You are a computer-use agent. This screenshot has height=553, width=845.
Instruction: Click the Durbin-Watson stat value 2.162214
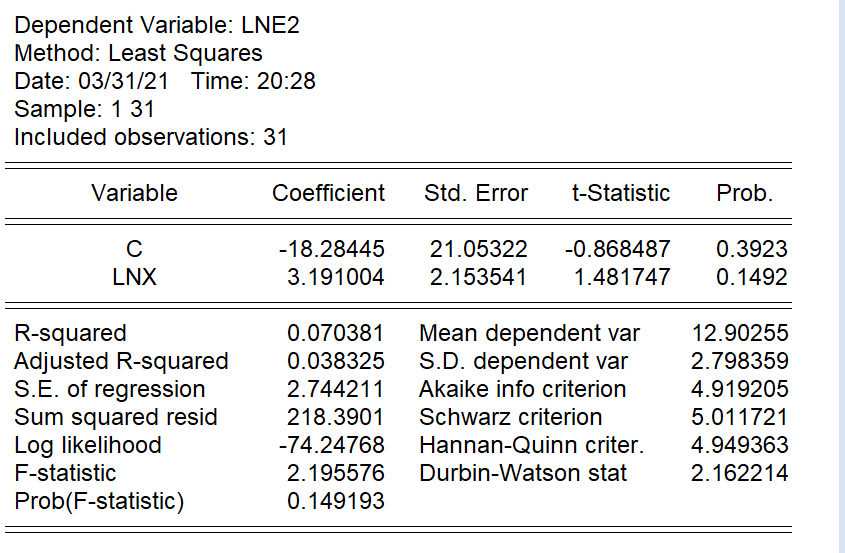pyautogui.click(x=739, y=473)
